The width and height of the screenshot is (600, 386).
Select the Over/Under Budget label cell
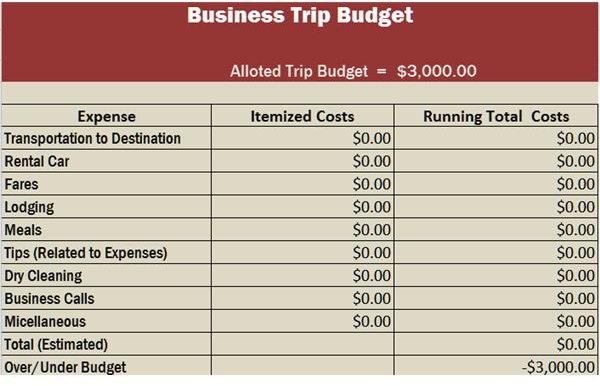[x=106, y=366]
